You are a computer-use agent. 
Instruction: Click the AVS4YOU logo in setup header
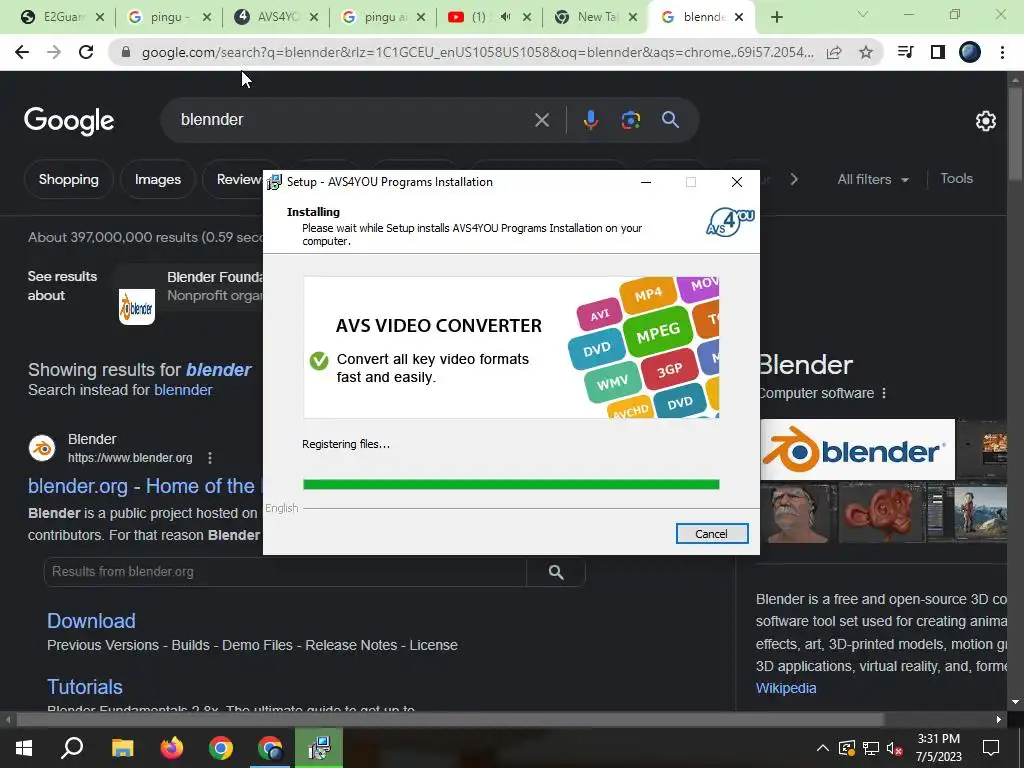(730, 222)
